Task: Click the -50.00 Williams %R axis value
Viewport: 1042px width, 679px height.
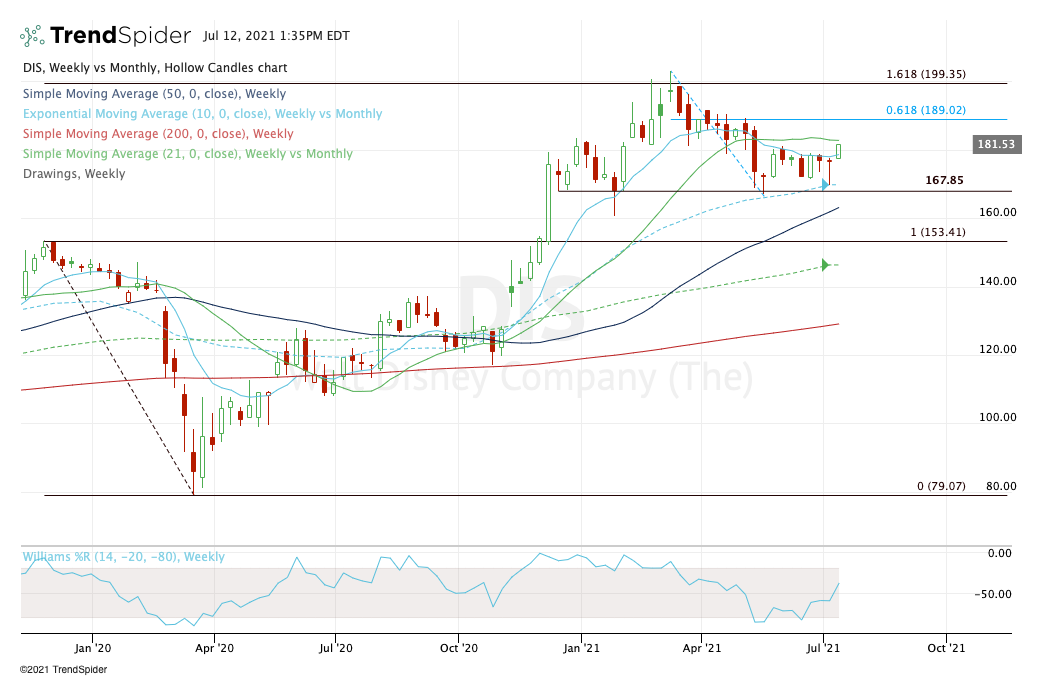Action: [993, 594]
